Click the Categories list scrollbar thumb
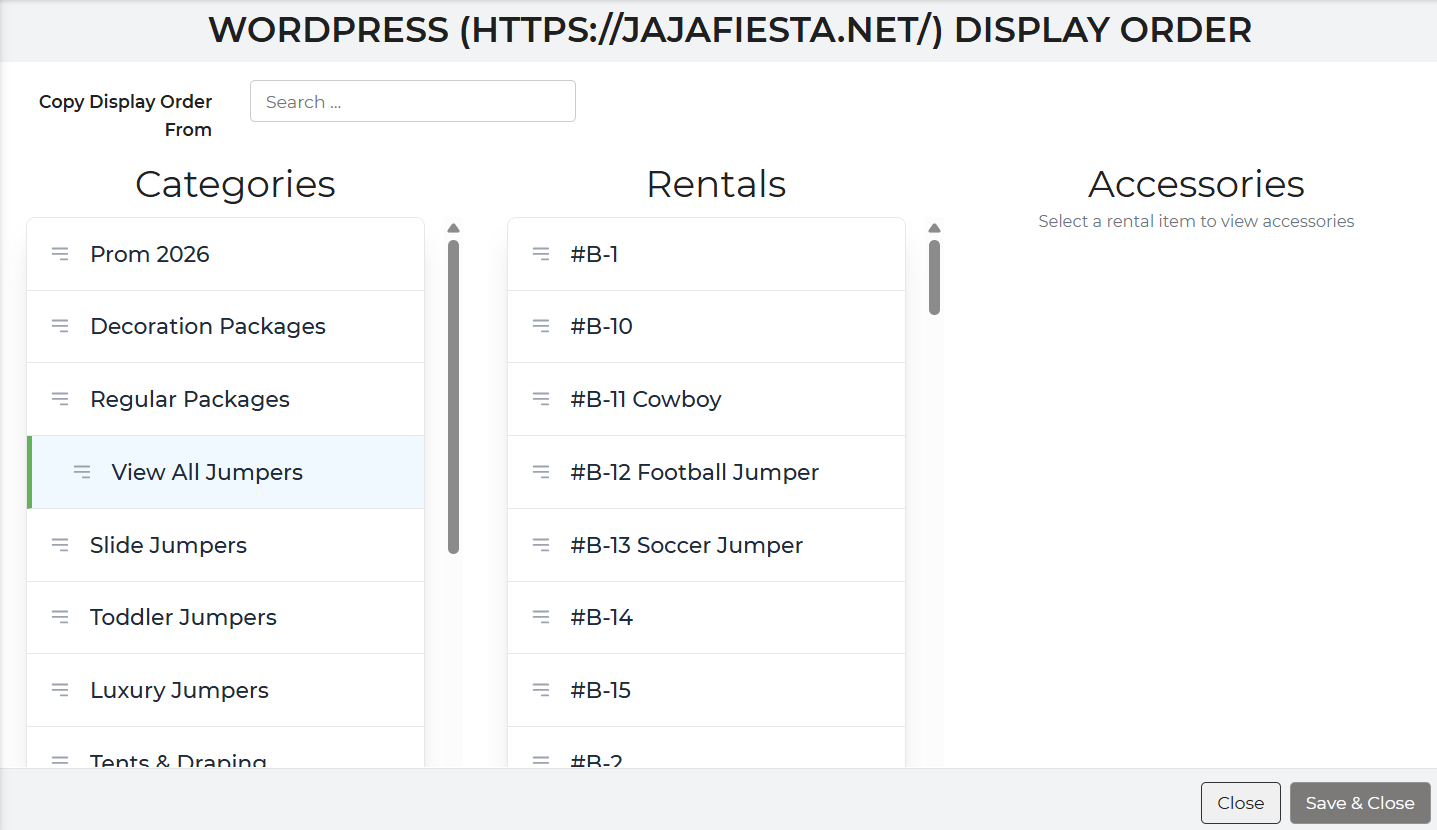The height and width of the screenshot is (830, 1437). click(453, 395)
